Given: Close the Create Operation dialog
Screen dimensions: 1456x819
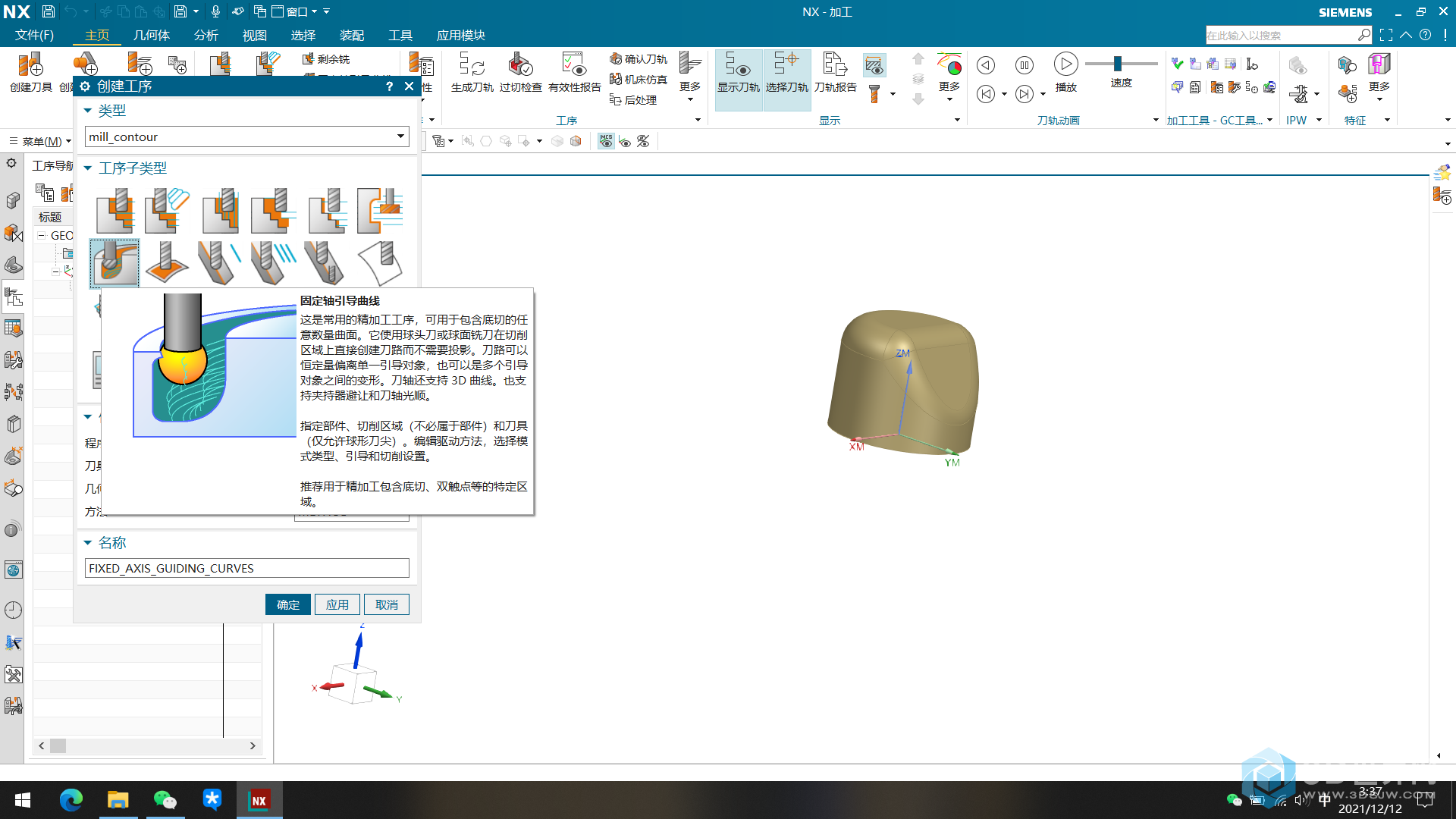Looking at the screenshot, I should (409, 86).
